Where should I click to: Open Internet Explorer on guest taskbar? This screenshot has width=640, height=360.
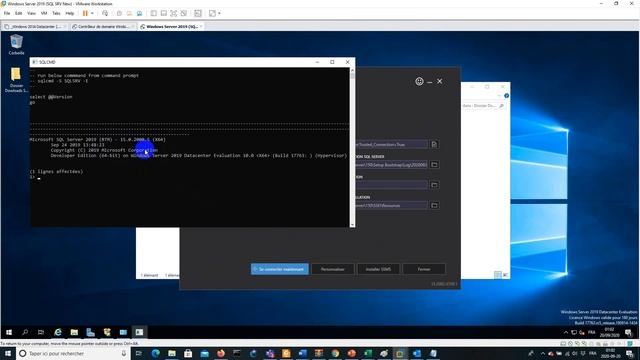[x=58, y=332]
